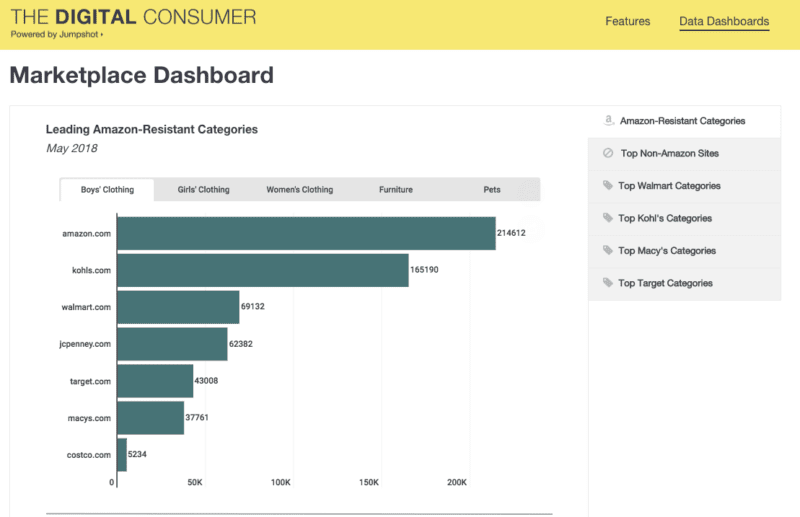Screen dimensions: 800x517
Task: Click the costco.com bar in chart
Action: tap(122, 454)
